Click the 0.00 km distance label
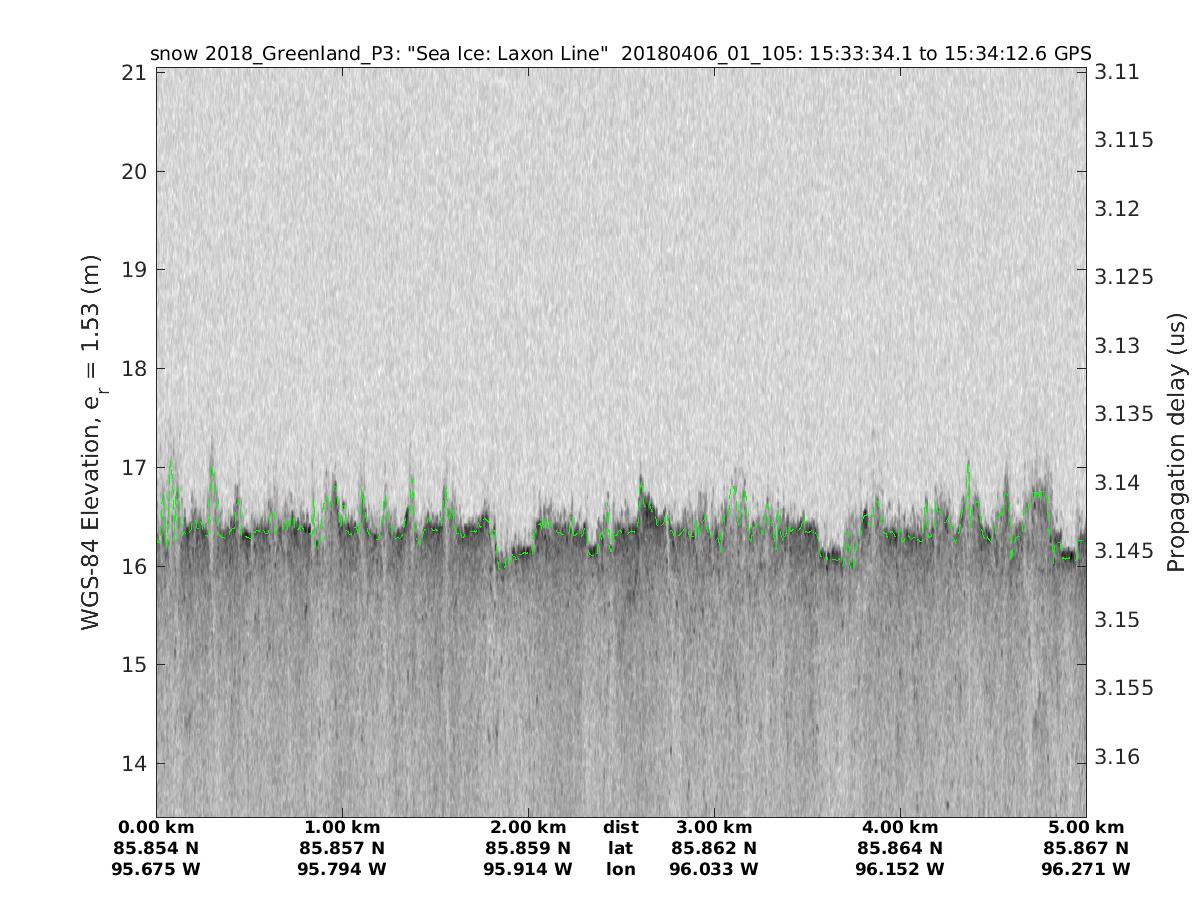The height and width of the screenshot is (900, 1200). click(x=156, y=828)
